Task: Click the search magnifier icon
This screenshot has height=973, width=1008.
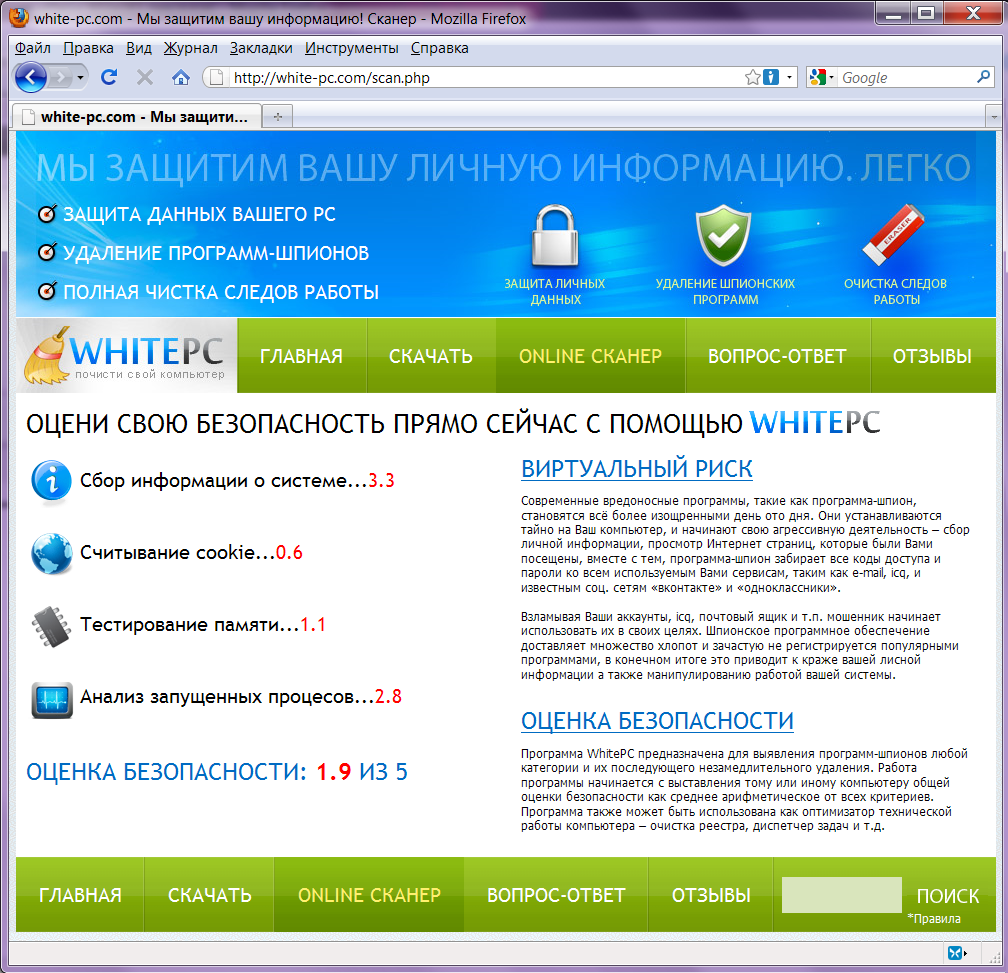Action: click(x=983, y=77)
